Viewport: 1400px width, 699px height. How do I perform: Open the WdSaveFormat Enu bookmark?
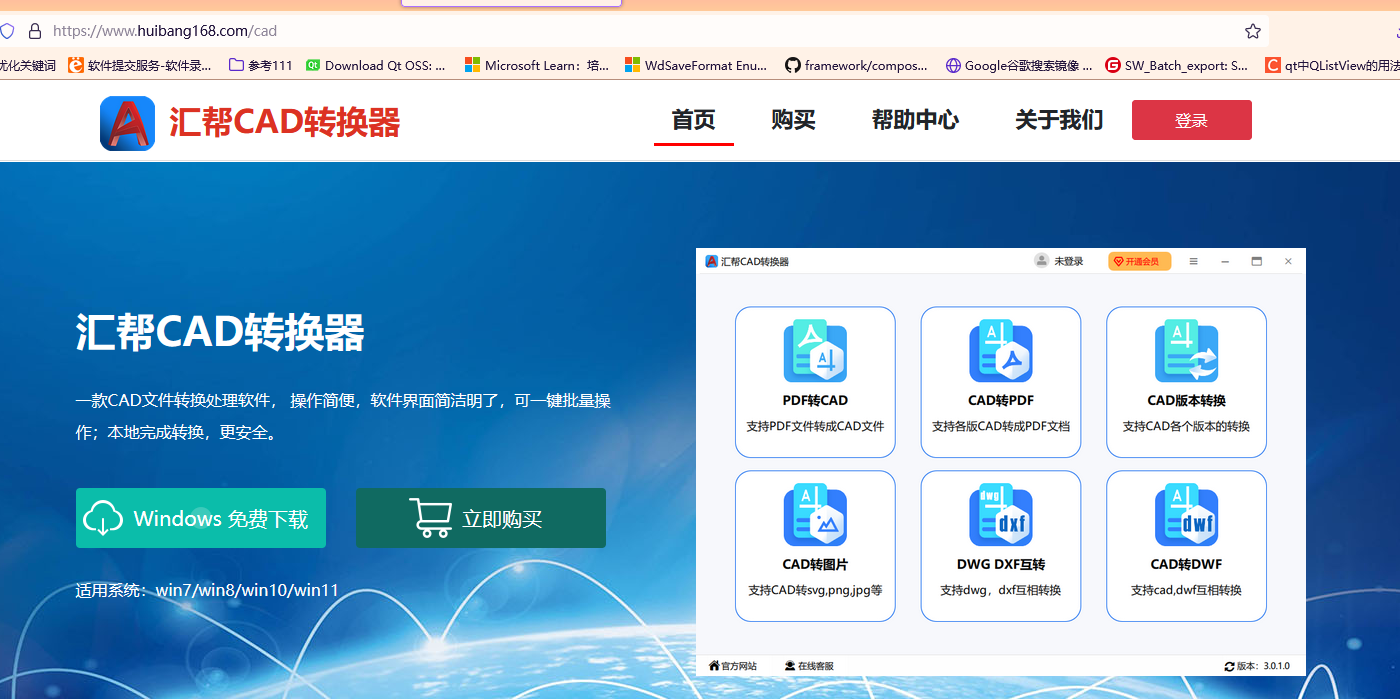[696, 65]
